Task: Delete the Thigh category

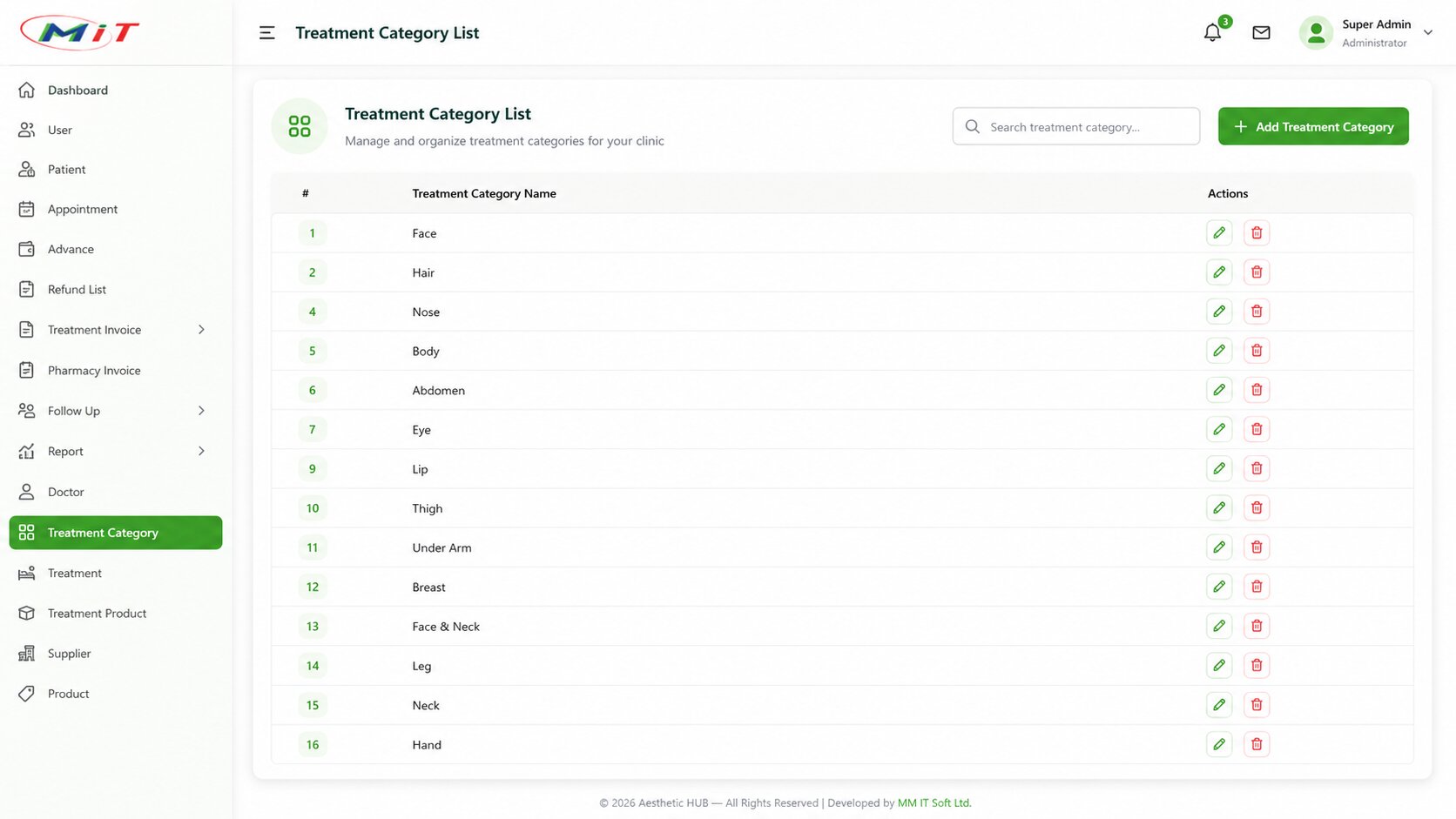Action: pos(1257,507)
